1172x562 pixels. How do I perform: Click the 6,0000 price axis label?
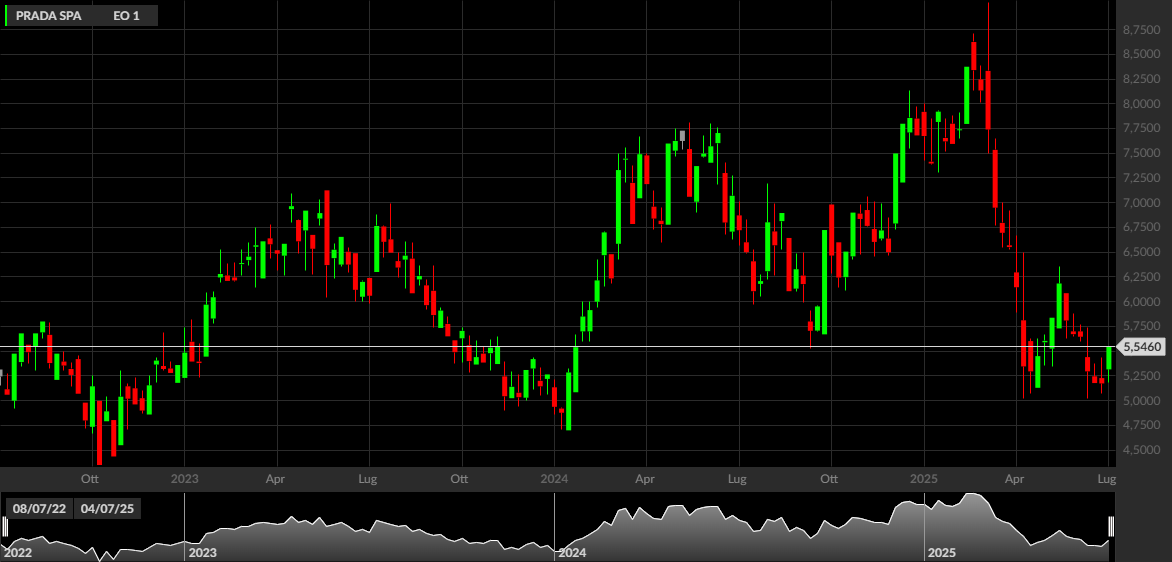pos(1141,302)
